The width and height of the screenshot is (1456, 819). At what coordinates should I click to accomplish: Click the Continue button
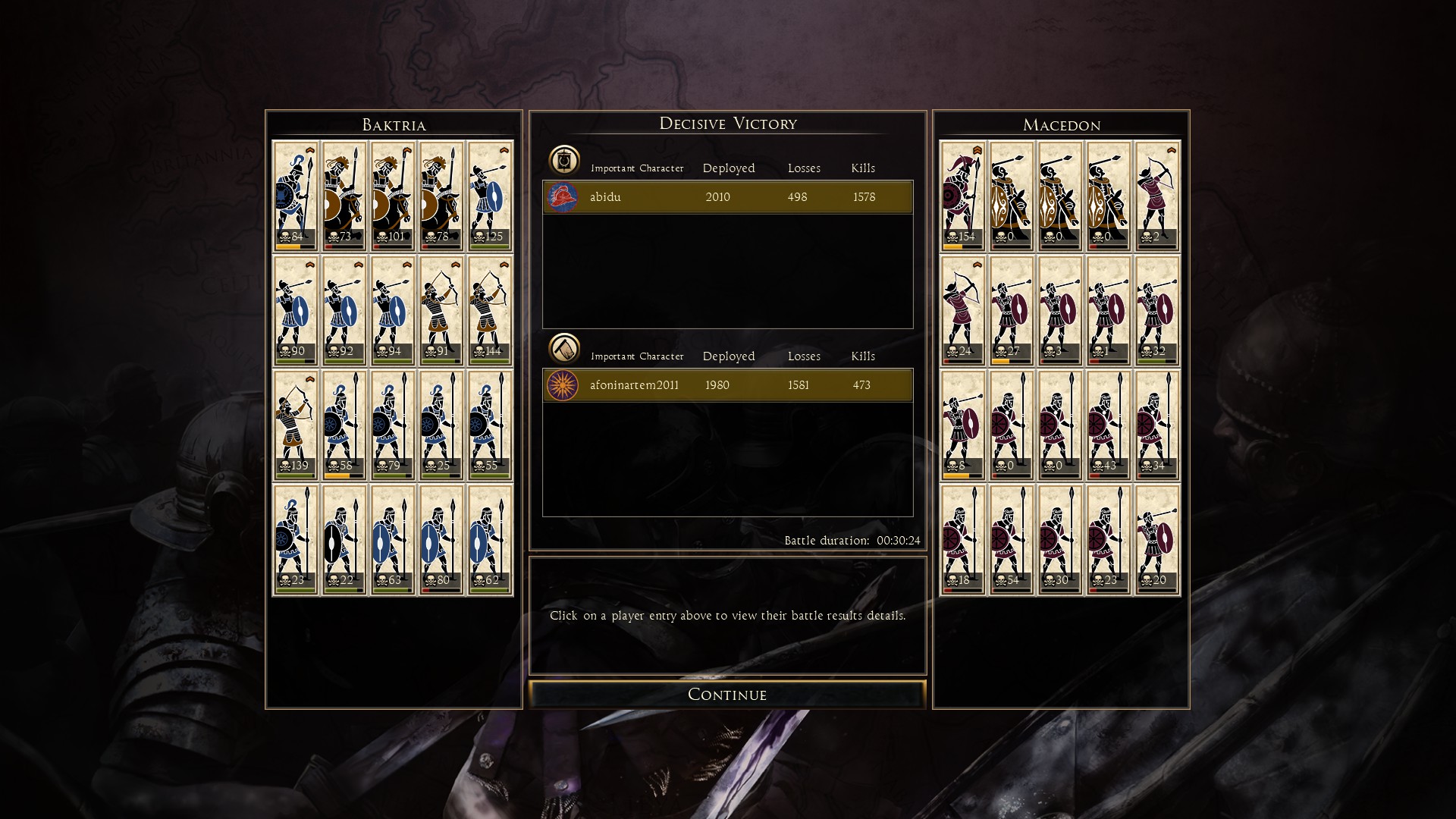click(727, 694)
